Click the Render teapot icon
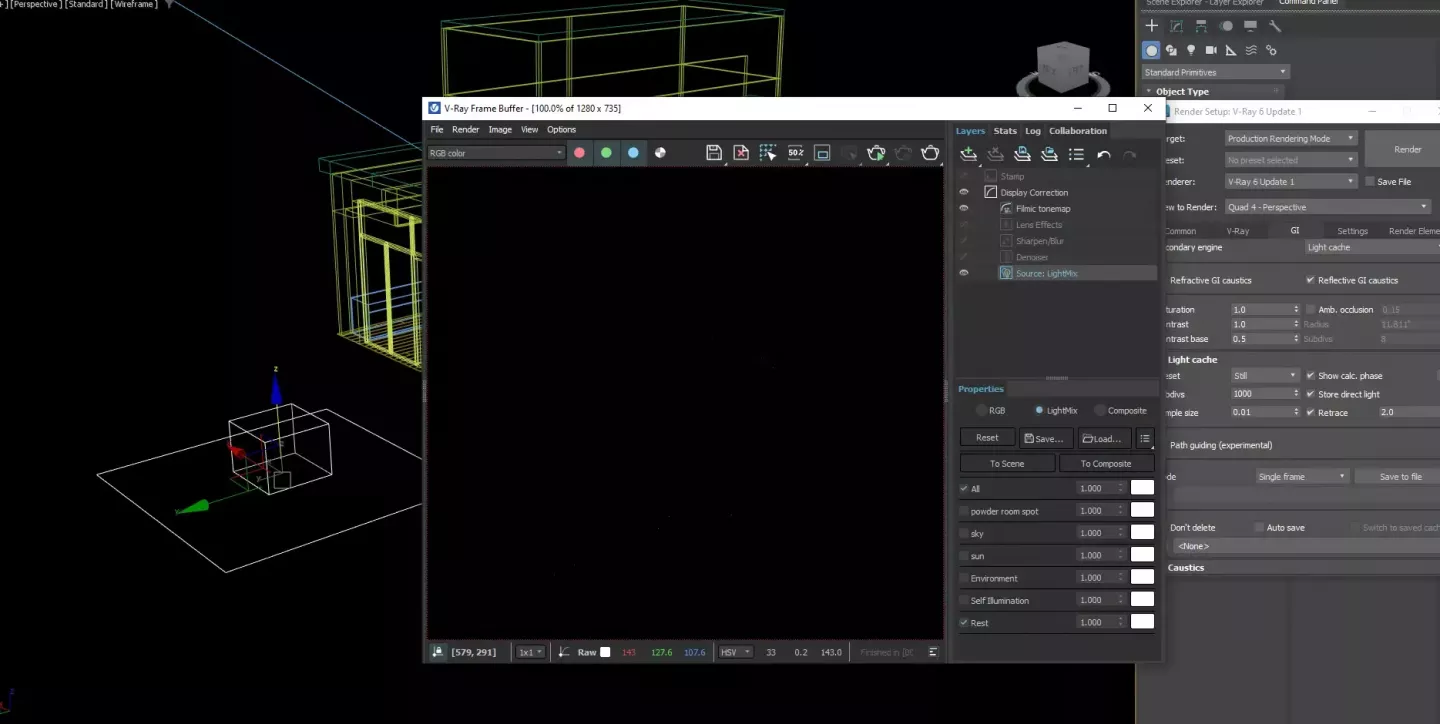This screenshot has width=1440, height=724. pyautogui.click(x=930, y=153)
